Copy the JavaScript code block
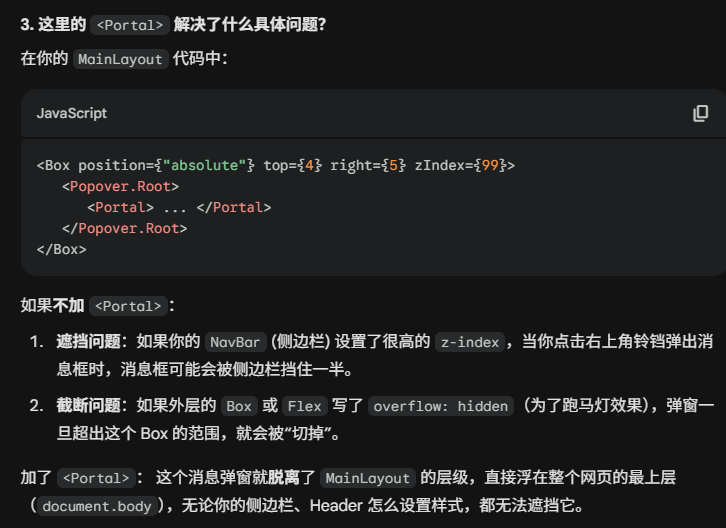The image size is (726, 528). (701, 113)
